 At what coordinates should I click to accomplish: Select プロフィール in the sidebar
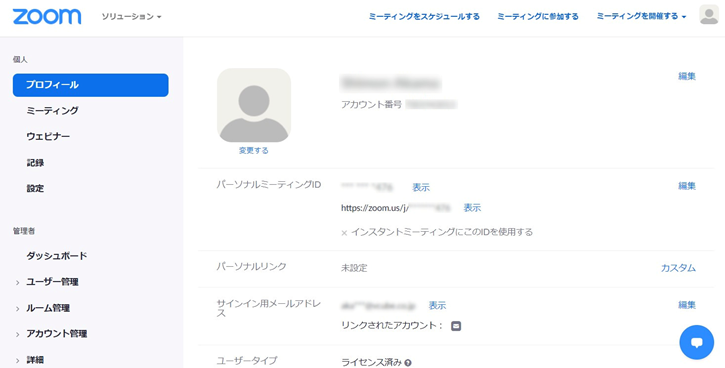91,85
